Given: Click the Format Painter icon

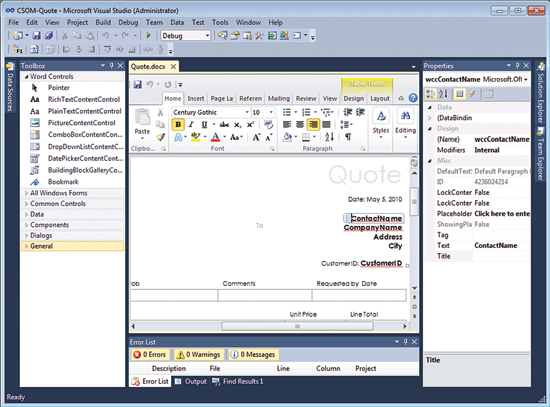Looking at the screenshot, I should click(x=161, y=137).
